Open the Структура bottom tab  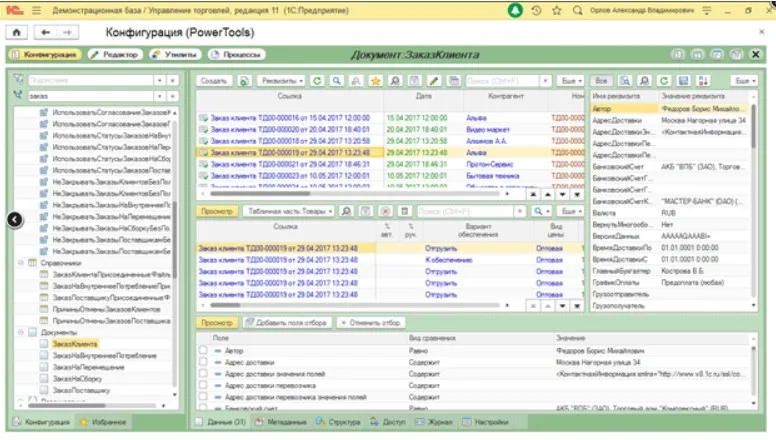pyautogui.click(x=338, y=422)
